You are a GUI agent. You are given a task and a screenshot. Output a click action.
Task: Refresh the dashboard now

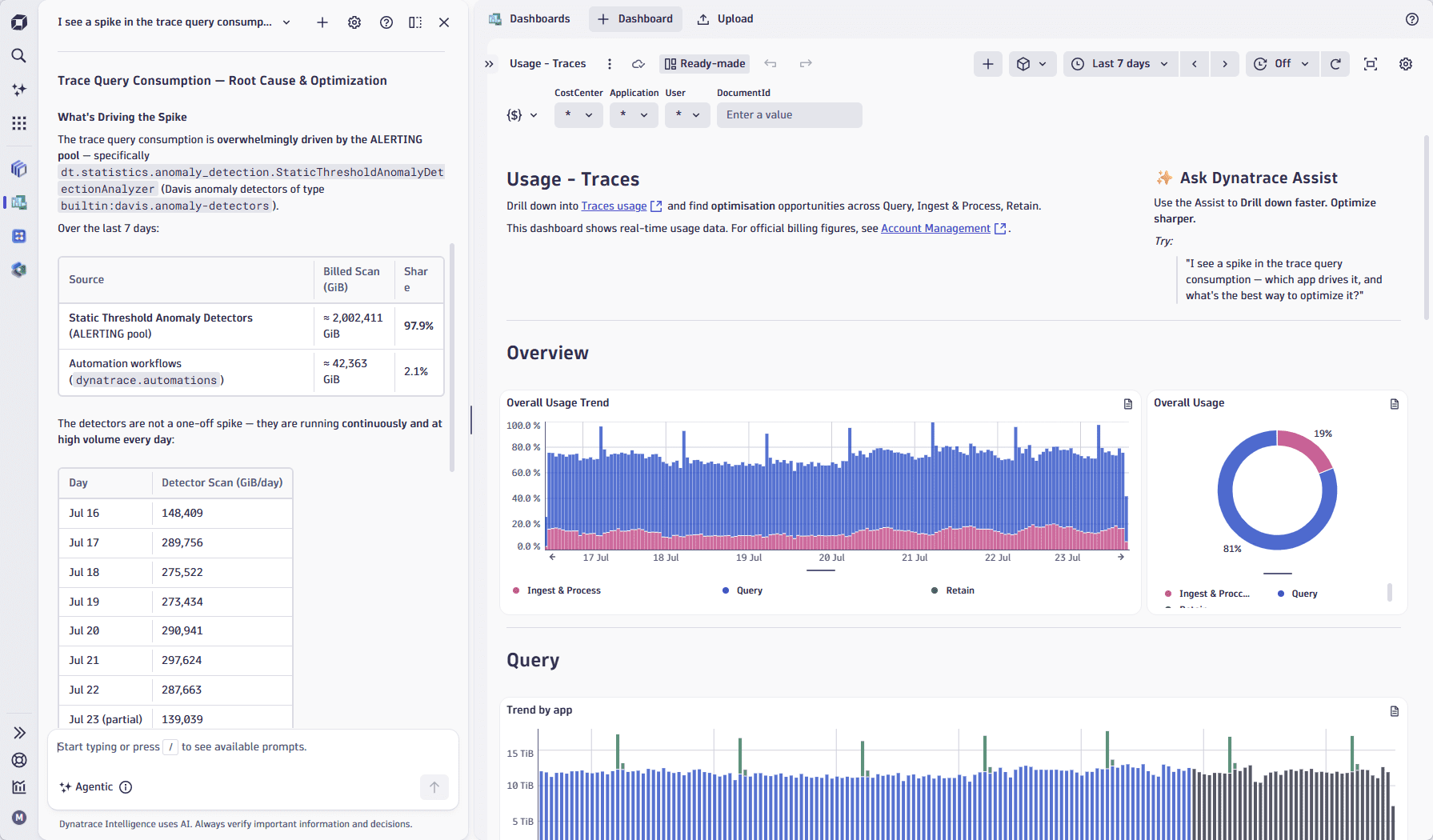coord(1335,64)
